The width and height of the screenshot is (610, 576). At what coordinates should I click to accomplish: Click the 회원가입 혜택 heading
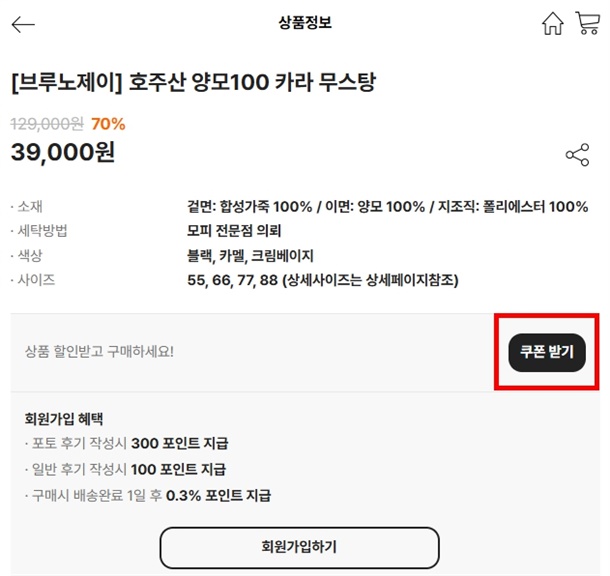(63, 418)
